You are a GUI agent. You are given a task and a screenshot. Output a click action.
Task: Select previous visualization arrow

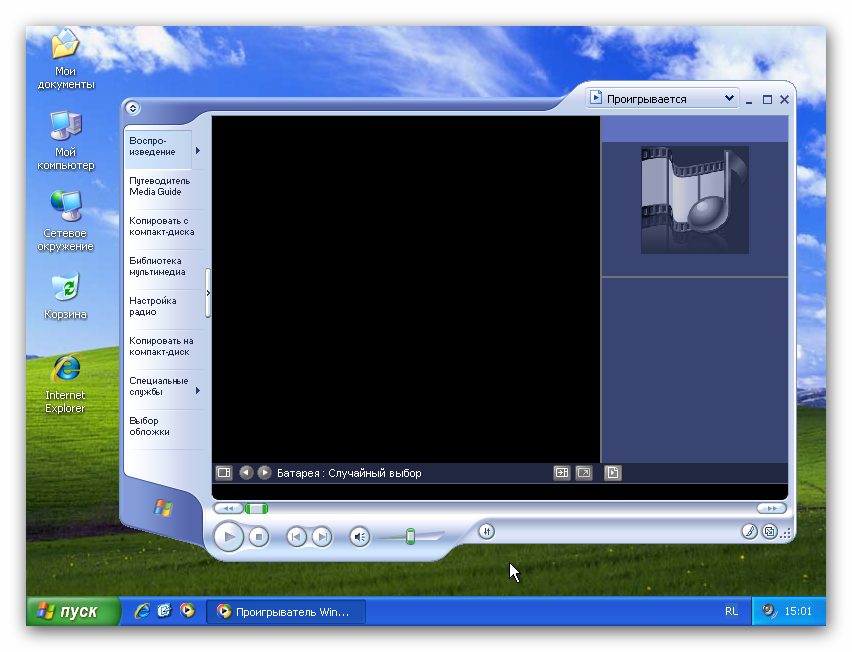pyautogui.click(x=246, y=473)
